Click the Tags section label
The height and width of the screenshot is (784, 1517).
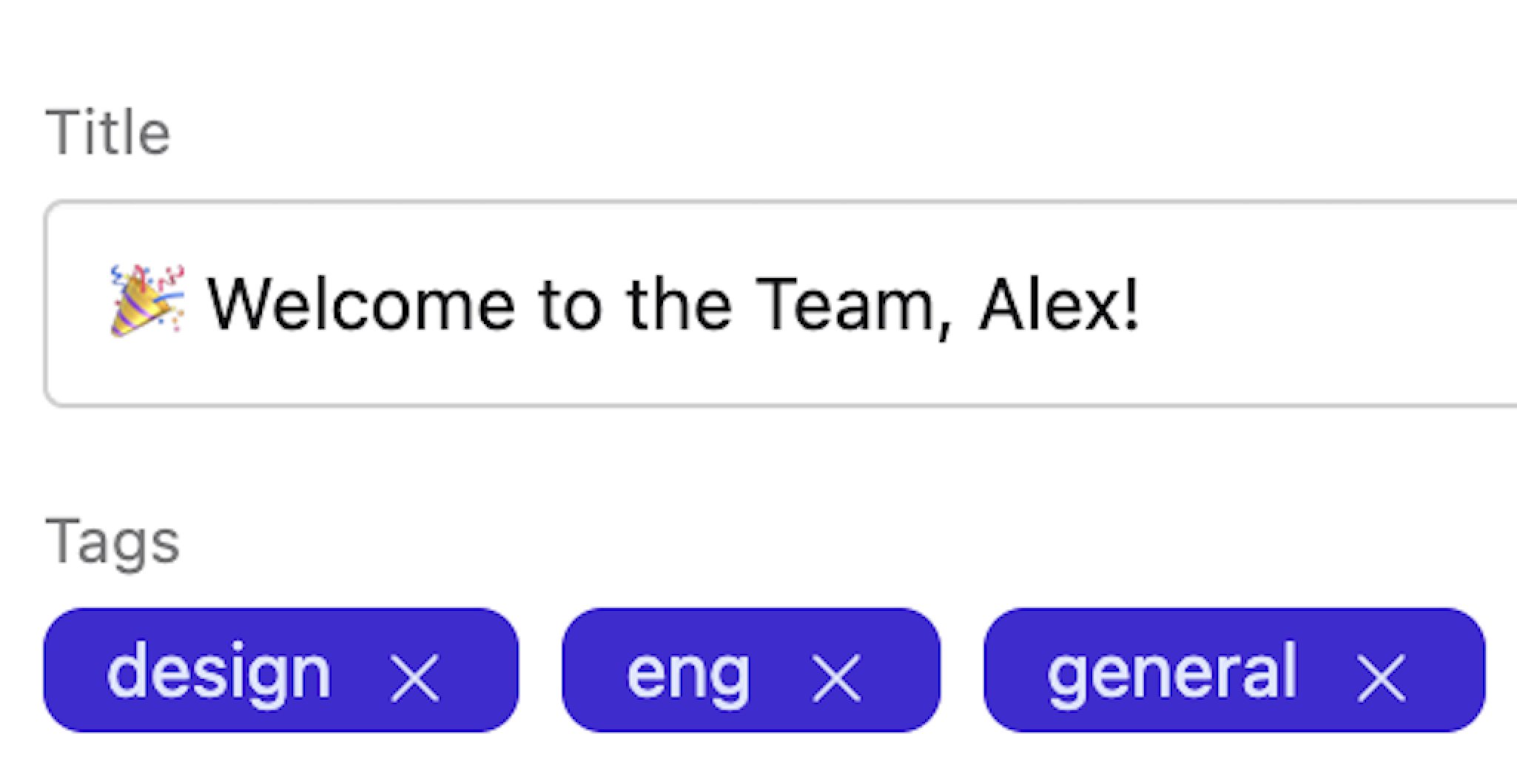tap(112, 541)
